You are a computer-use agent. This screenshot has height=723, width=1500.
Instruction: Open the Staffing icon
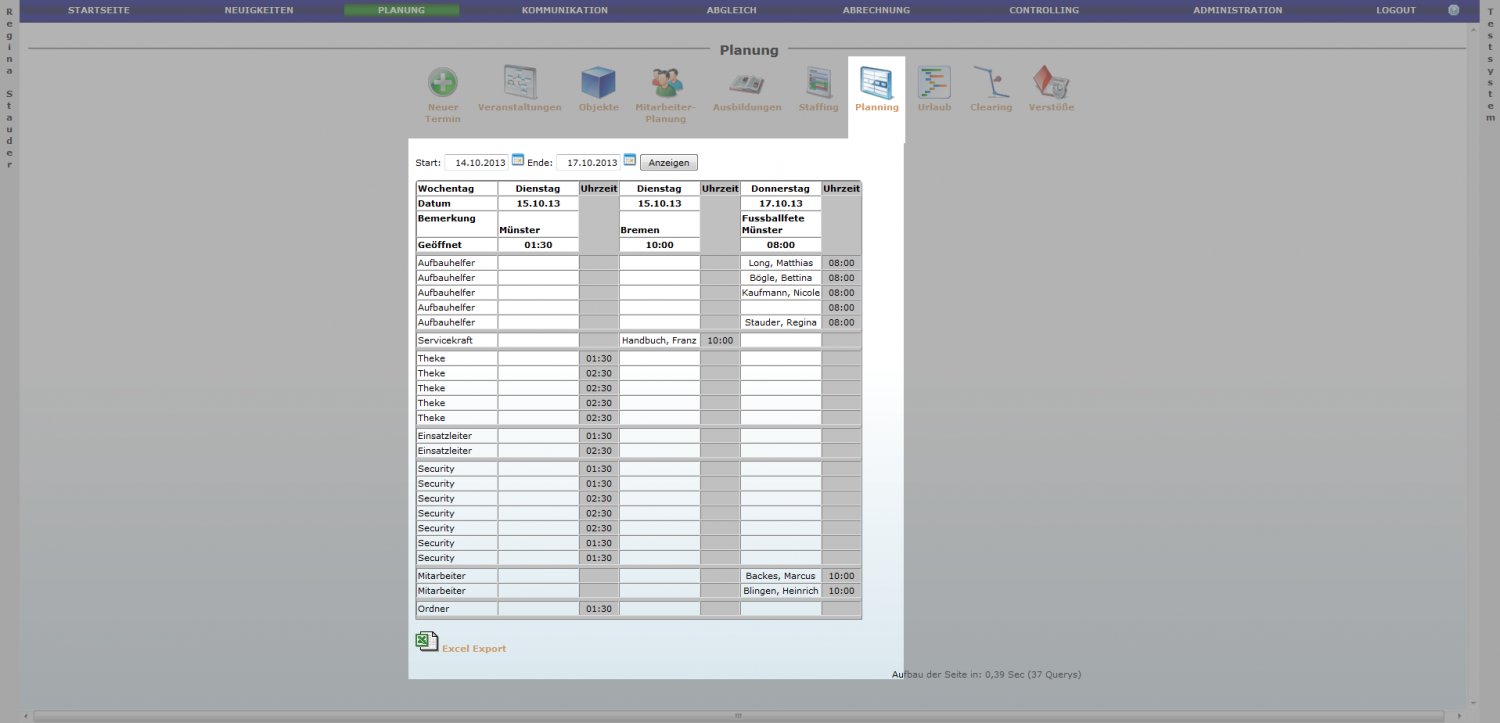819,82
